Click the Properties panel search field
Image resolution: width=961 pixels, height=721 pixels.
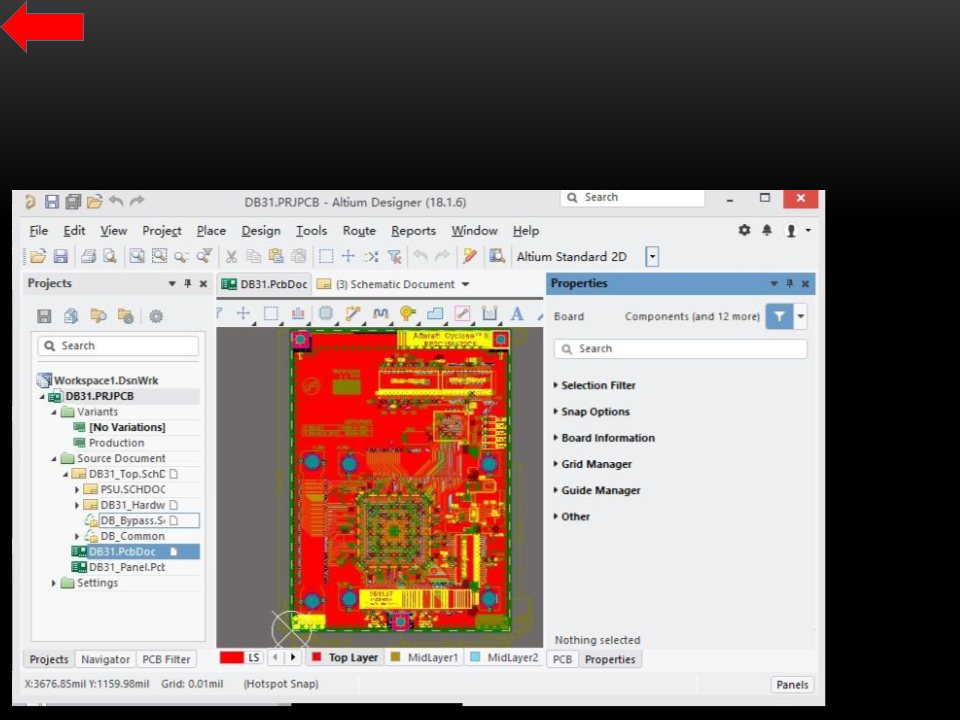[x=680, y=348]
